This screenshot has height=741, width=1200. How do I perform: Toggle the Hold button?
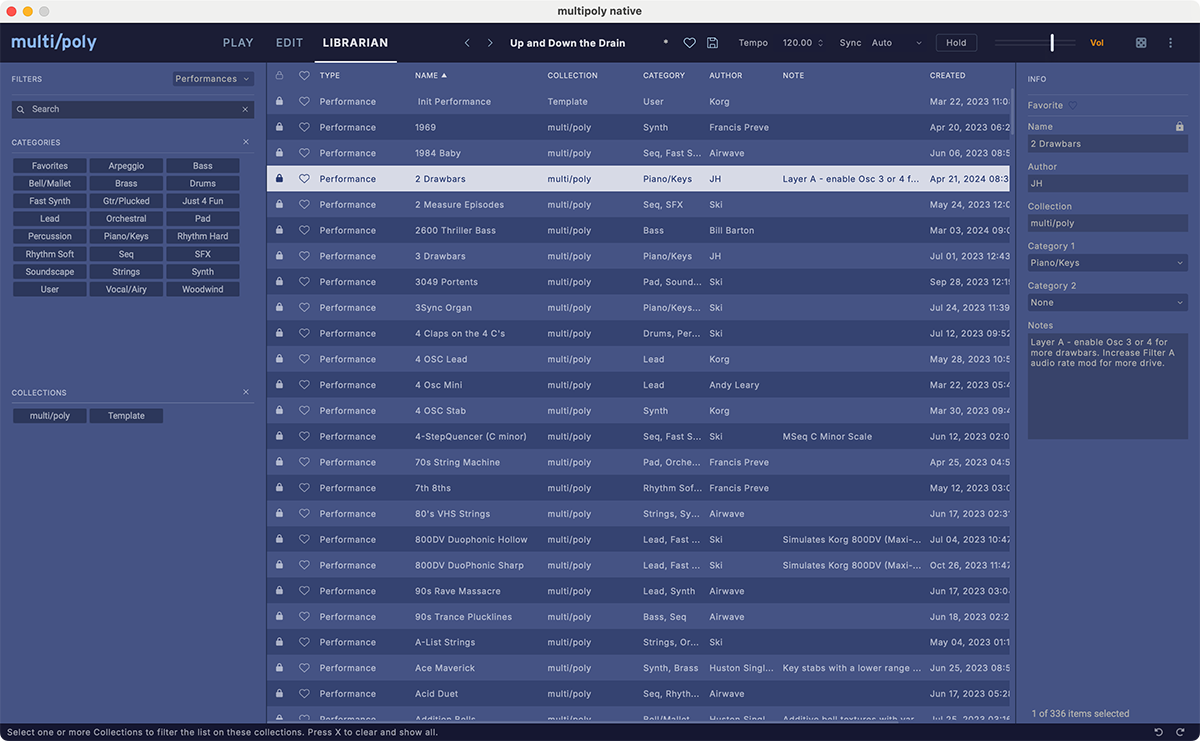[x=956, y=43]
